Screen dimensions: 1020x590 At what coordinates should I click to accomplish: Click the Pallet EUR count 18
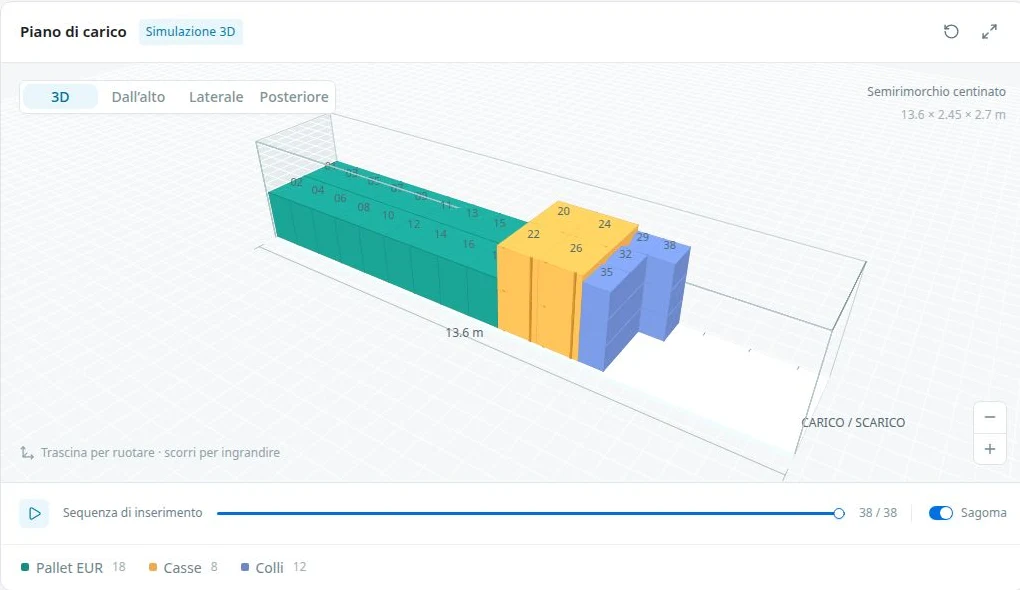point(118,567)
